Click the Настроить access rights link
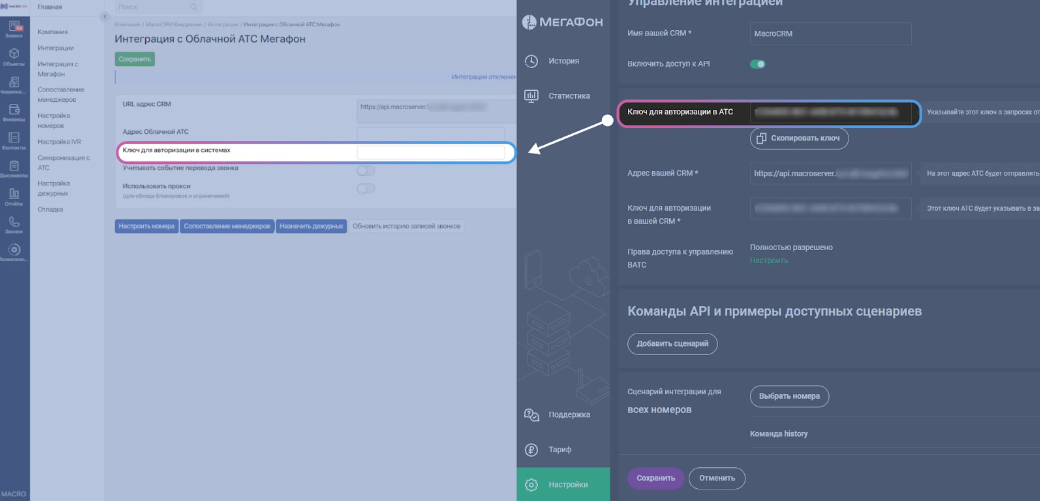Screen dimensions: 1040x501 click(x=768, y=260)
